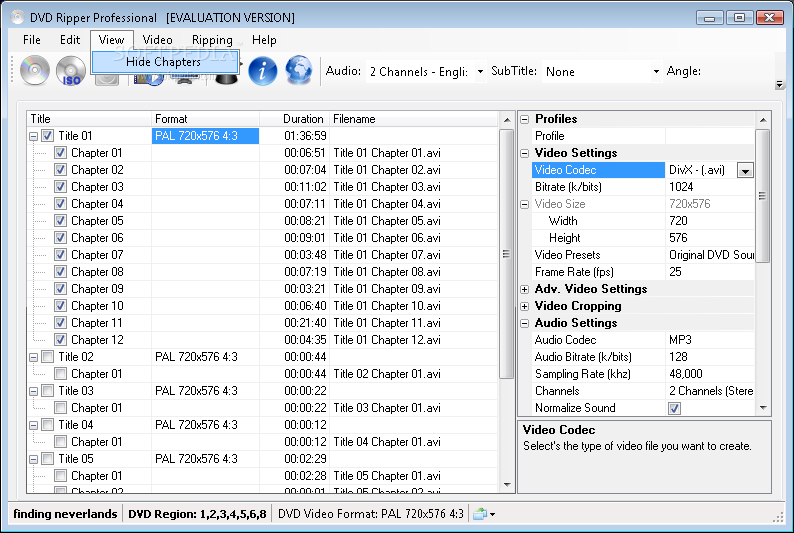794x533 pixels.
Task: Open the SubTitle dropdown
Action: pos(656,71)
